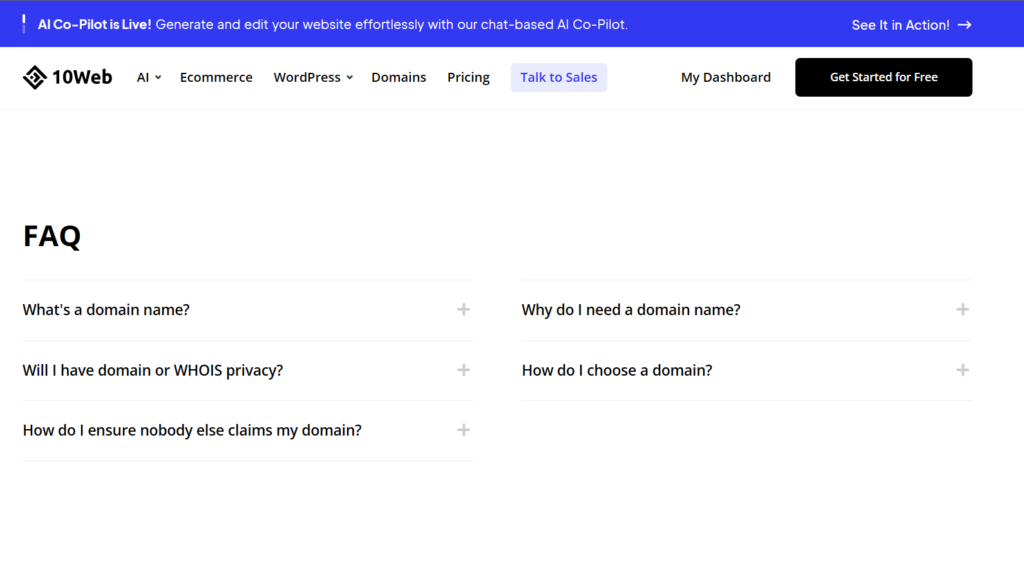Expand "Why do I need a domain name?" plus icon

963,310
